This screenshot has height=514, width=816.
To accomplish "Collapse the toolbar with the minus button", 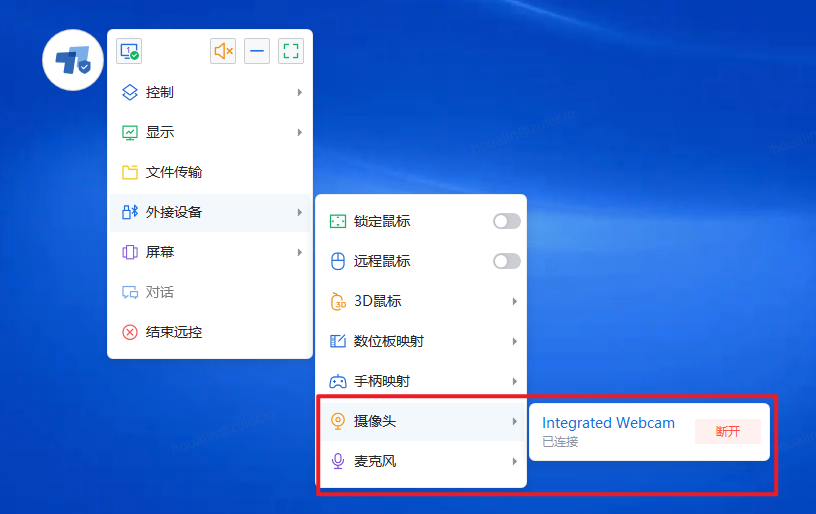I will [257, 51].
